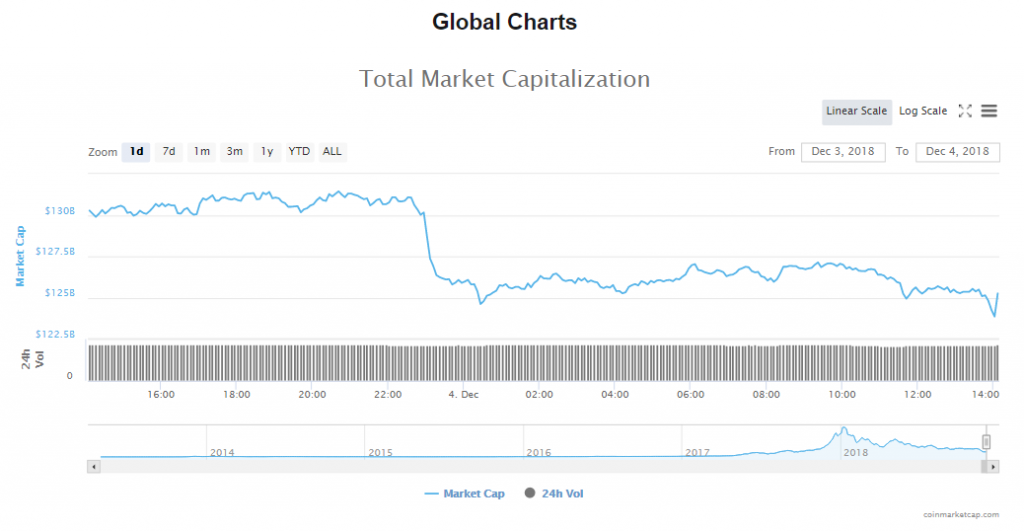Screen dimensions: 1024x532
Task: Select the 7d zoom range
Action: (169, 152)
